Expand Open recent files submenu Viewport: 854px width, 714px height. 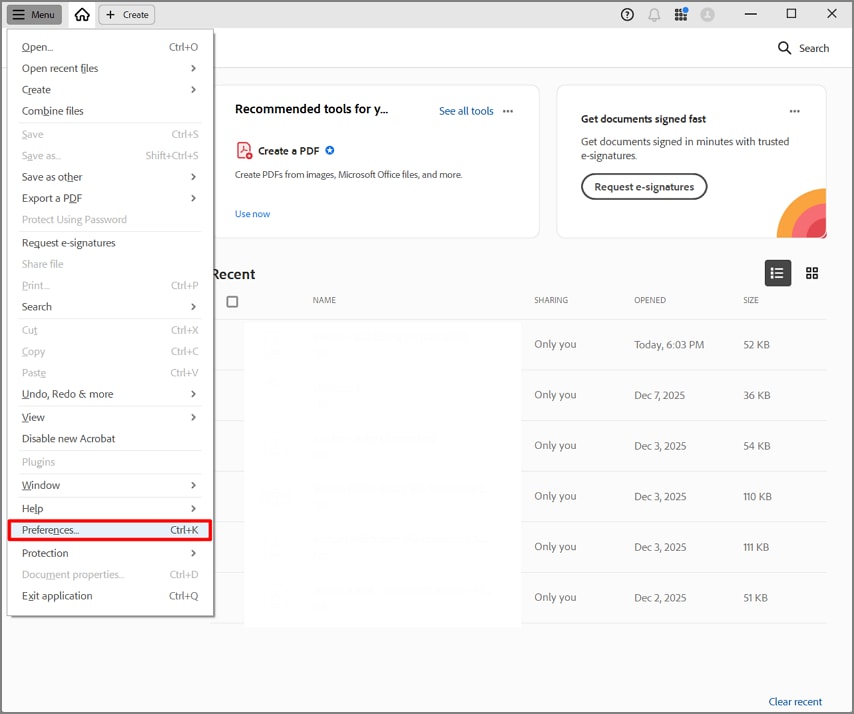[x=110, y=68]
